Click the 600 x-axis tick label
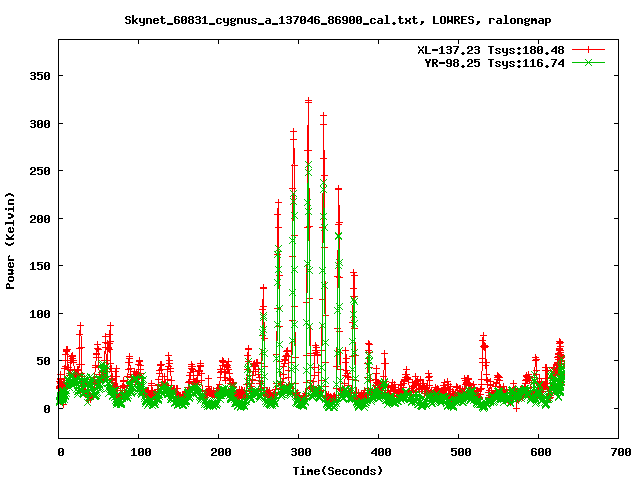The image size is (640, 480). pyautogui.click(x=541, y=452)
